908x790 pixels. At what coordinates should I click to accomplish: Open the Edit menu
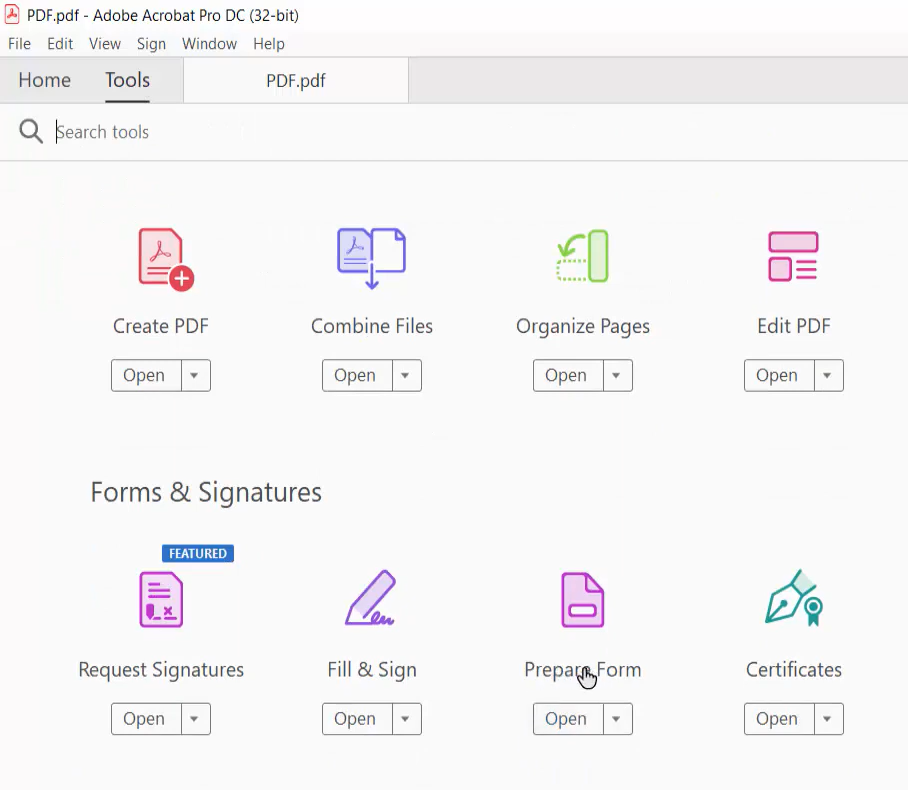tap(60, 44)
